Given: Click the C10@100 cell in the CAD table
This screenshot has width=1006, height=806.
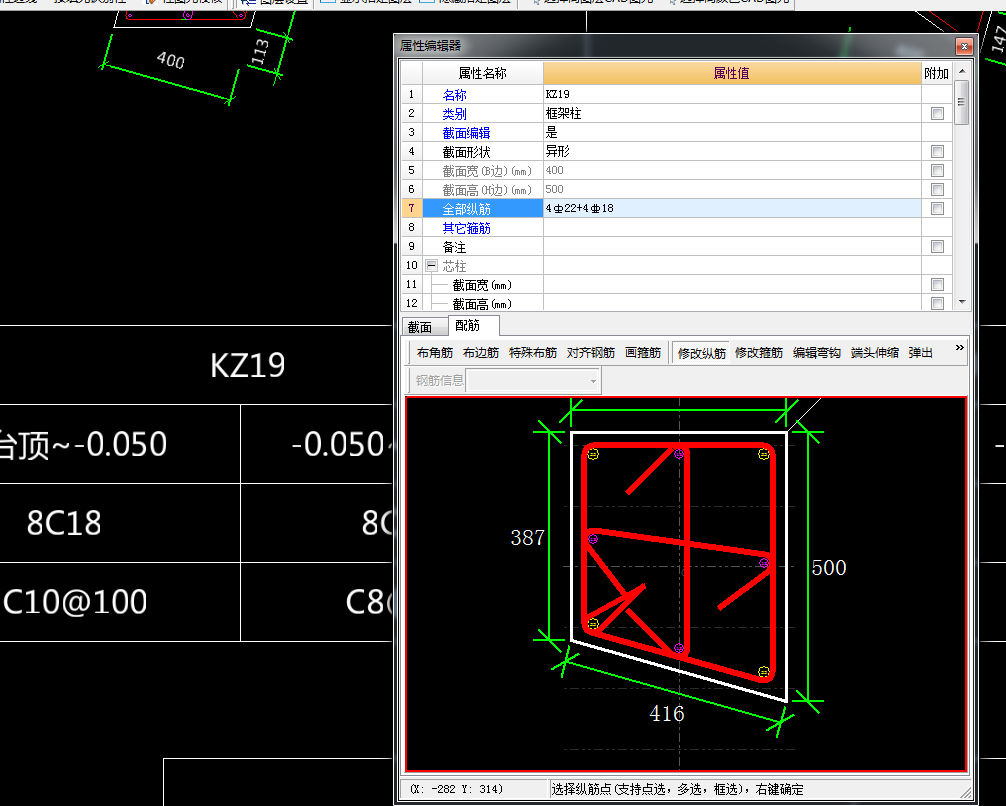Looking at the screenshot, I should click(x=75, y=603).
